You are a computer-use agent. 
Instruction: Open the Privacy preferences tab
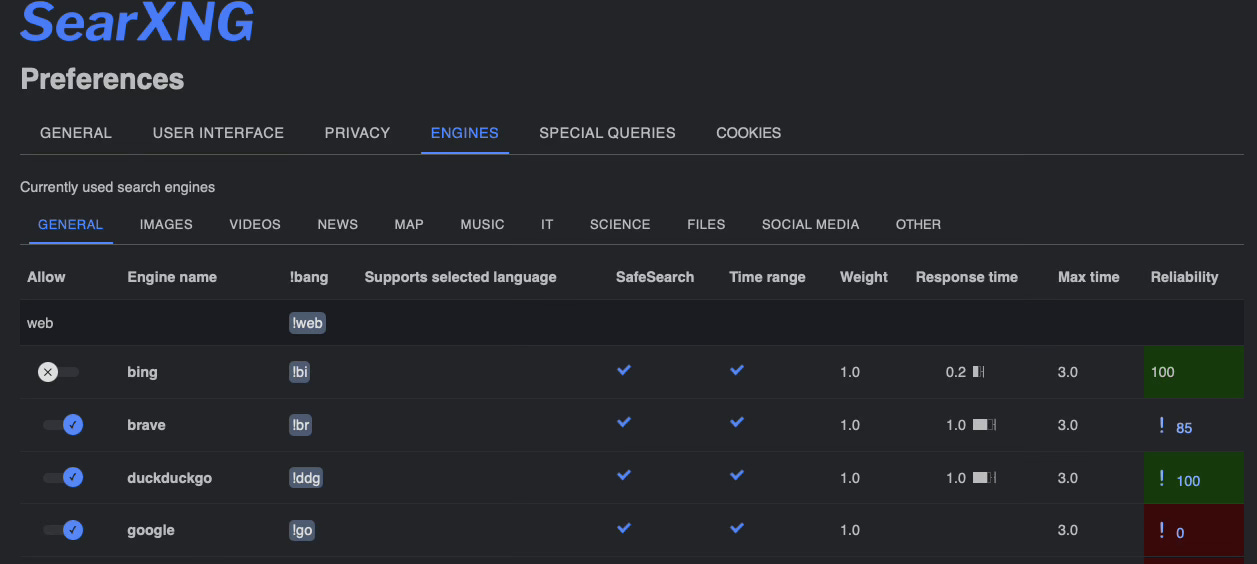(357, 133)
